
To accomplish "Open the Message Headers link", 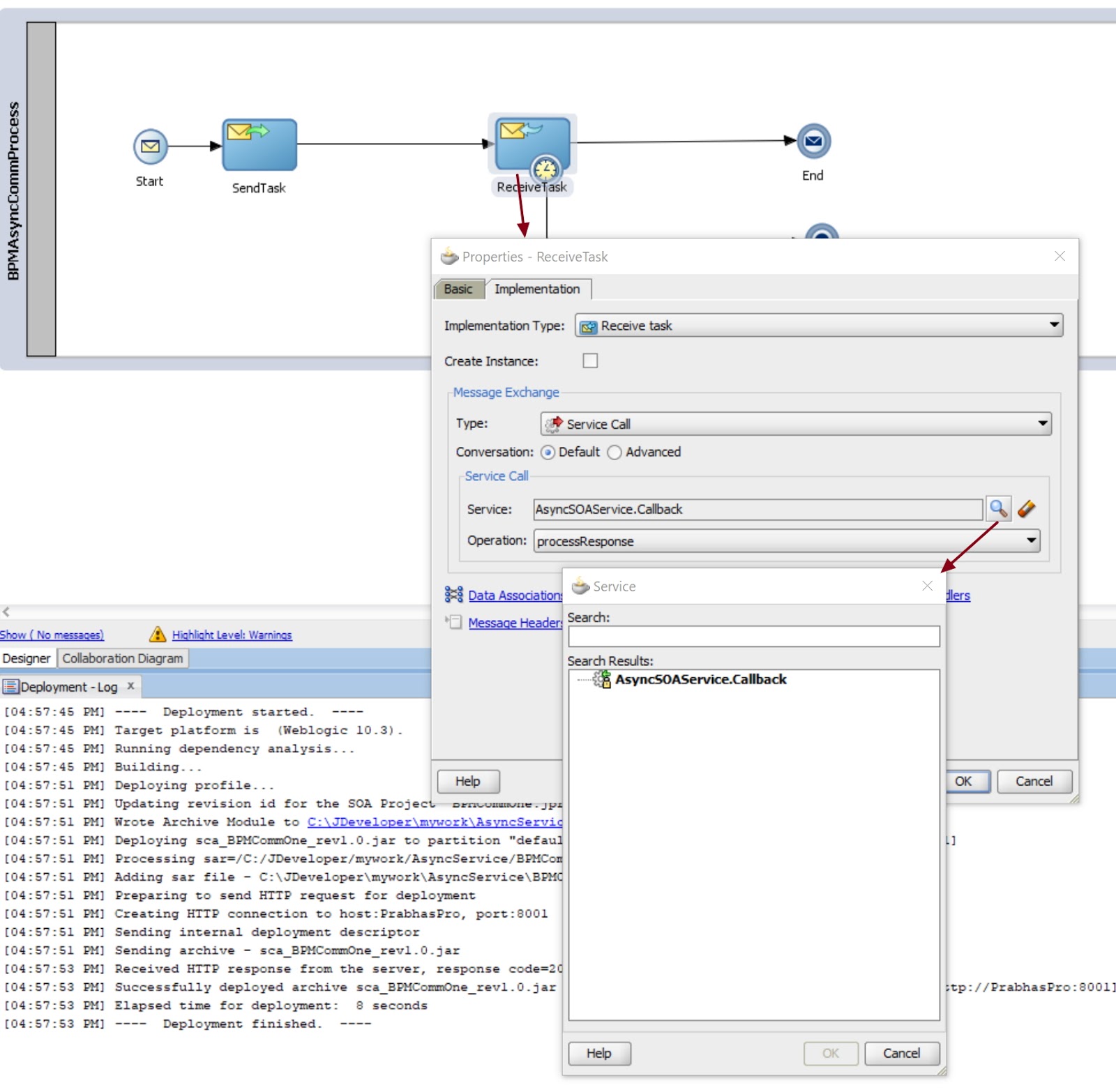I will [515, 623].
